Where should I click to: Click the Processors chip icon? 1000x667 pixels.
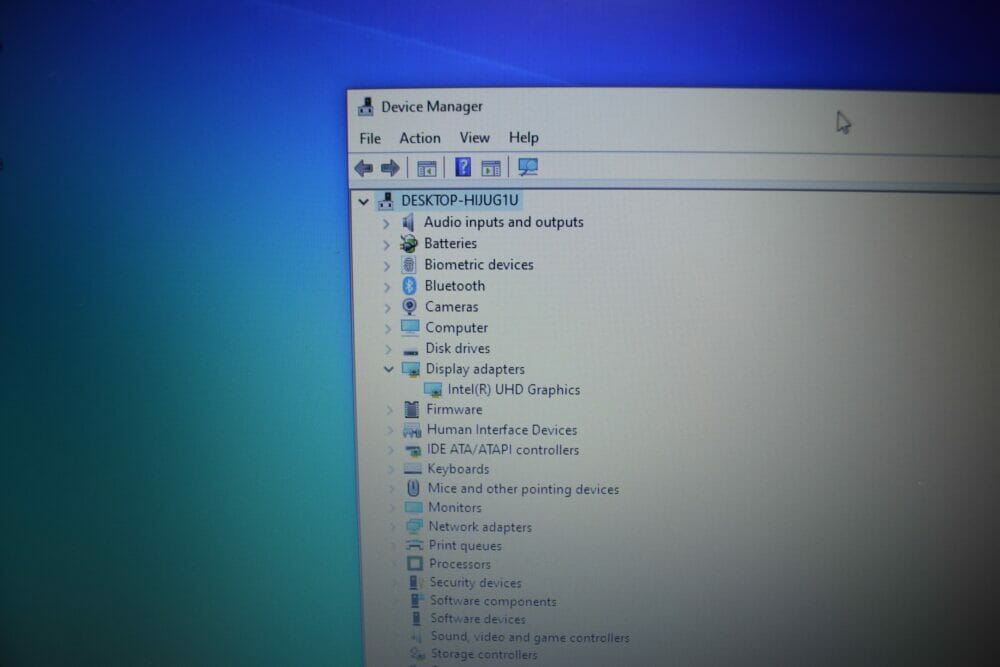point(415,564)
